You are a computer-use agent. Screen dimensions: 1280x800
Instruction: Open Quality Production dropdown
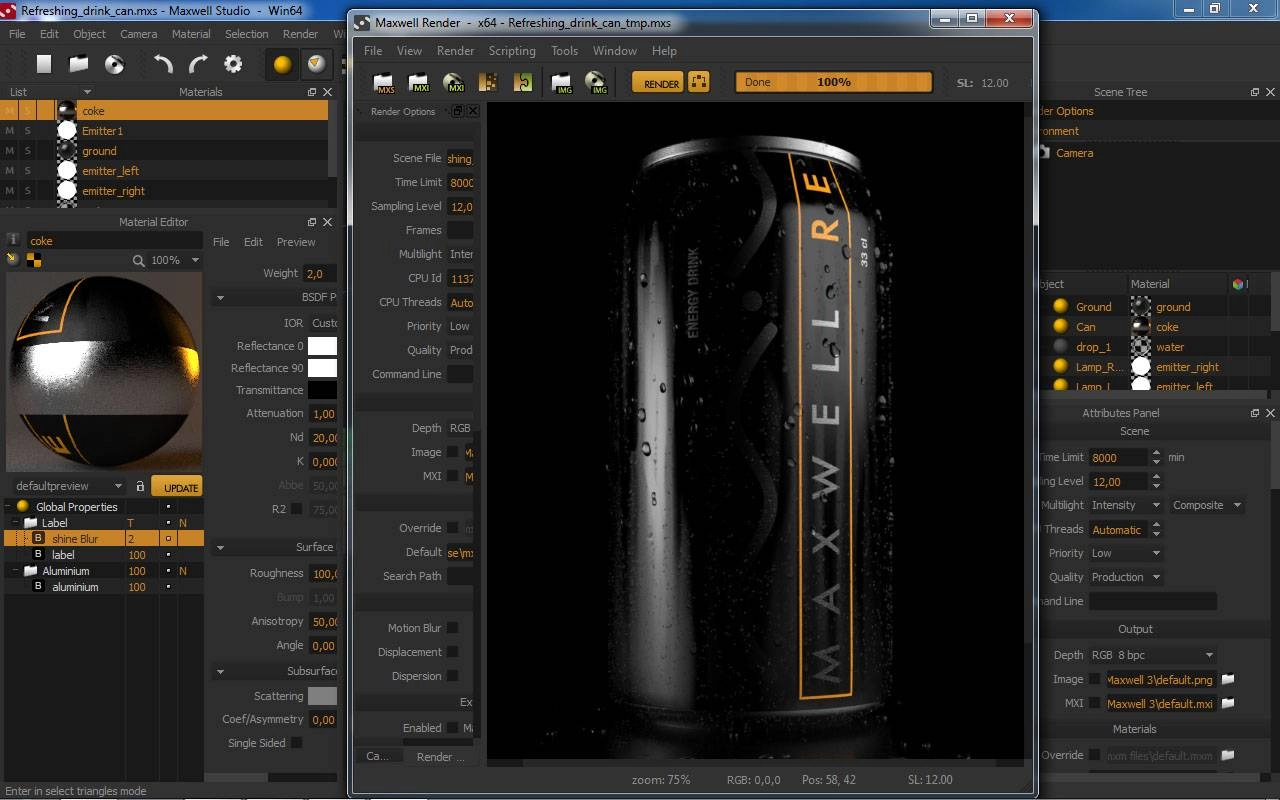[1125, 577]
